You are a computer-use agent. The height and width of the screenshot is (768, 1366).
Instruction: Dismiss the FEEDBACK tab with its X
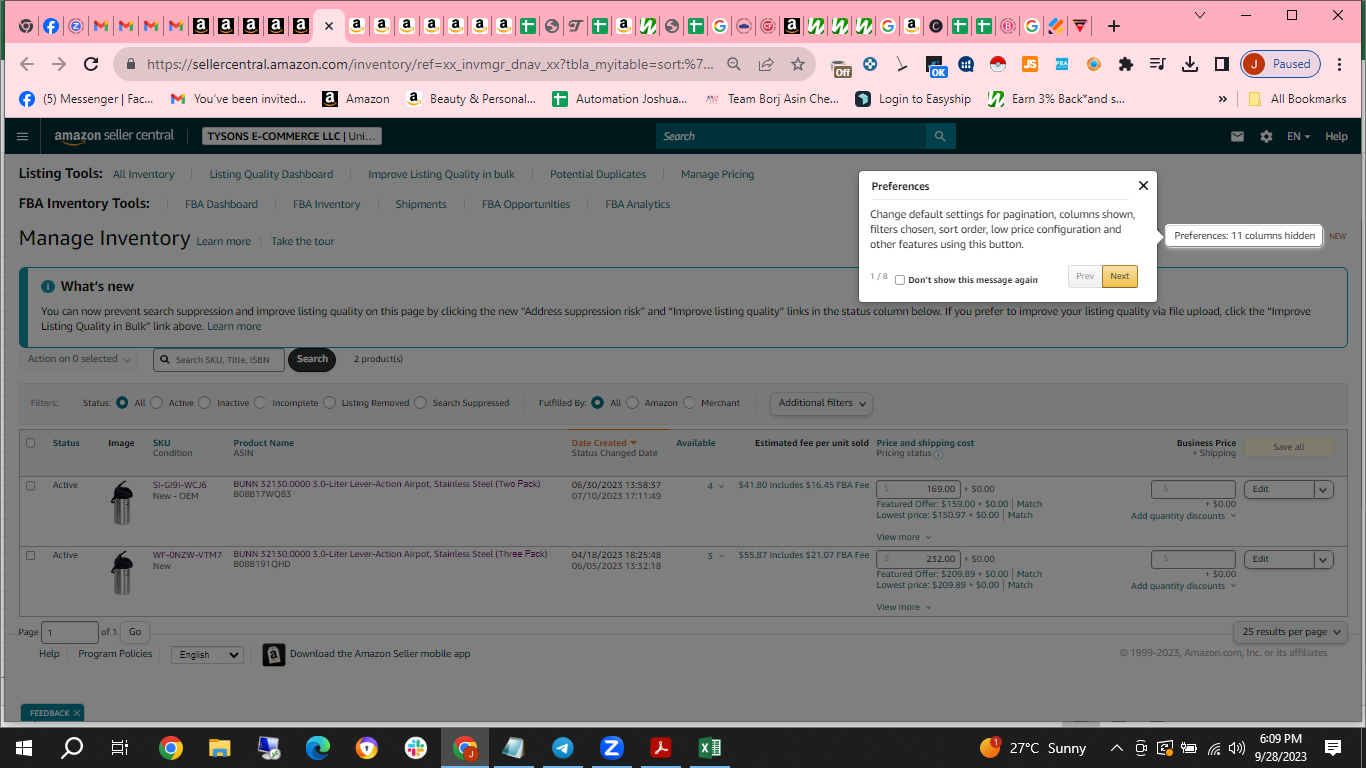pyautogui.click(x=77, y=713)
